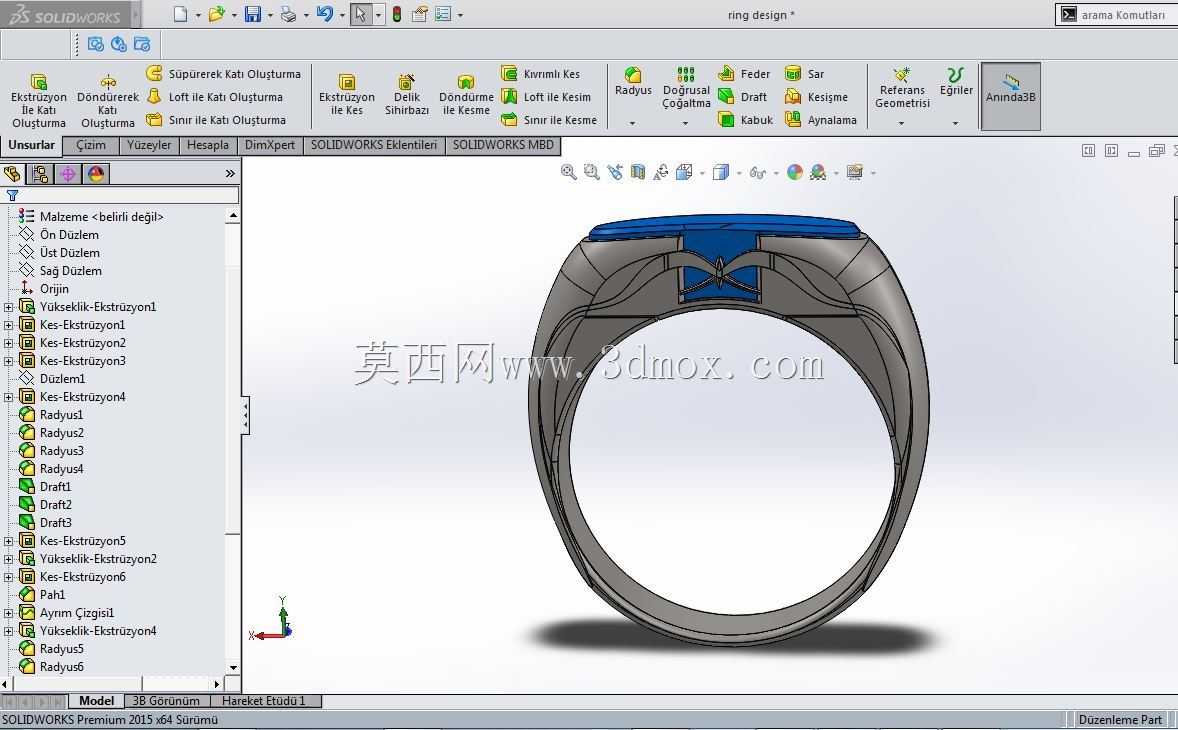The image size is (1178, 730).
Task: Expand Ayrım Çizgisi1 feature node
Action: (x=8, y=614)
